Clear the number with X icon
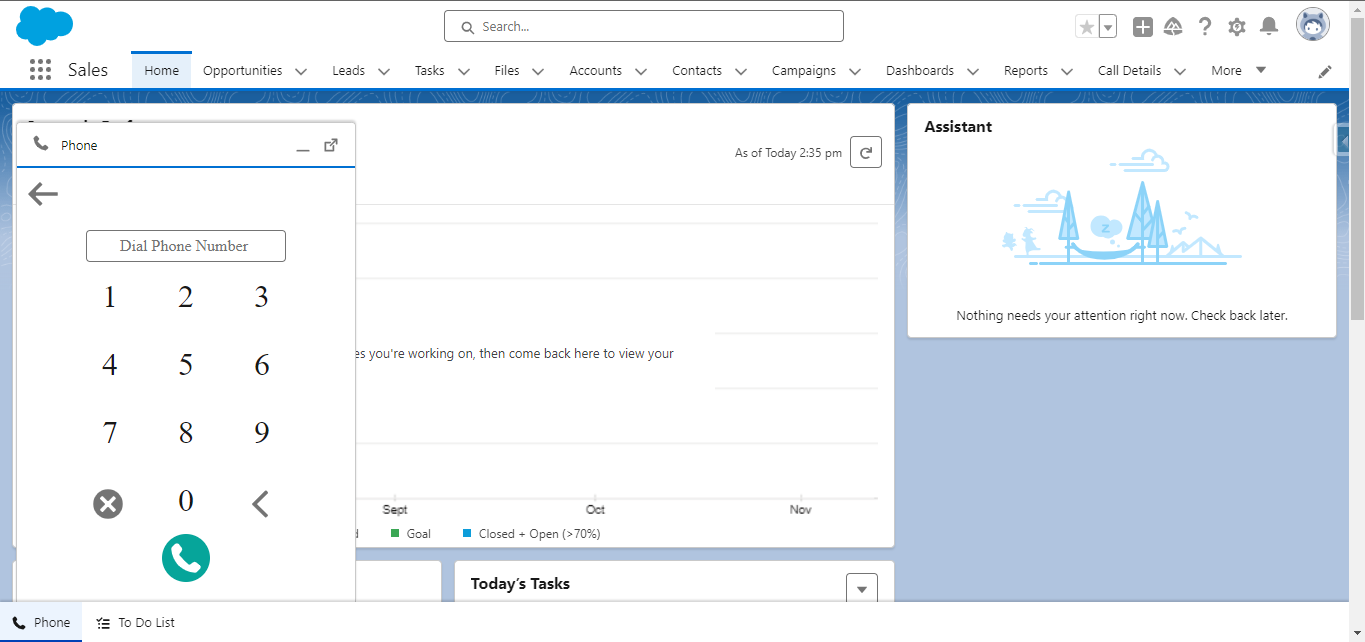The image size is (1365, 642). pos(108,504)
